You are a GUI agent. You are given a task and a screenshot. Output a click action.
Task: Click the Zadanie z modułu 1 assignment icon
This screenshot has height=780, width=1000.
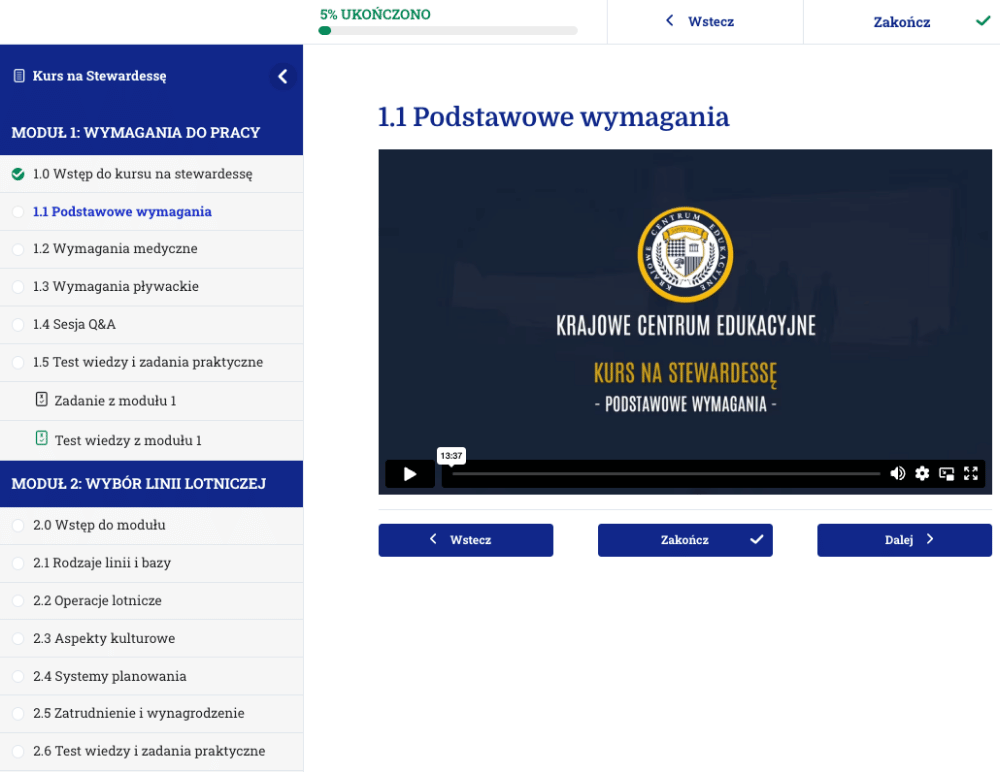[41, 399]
